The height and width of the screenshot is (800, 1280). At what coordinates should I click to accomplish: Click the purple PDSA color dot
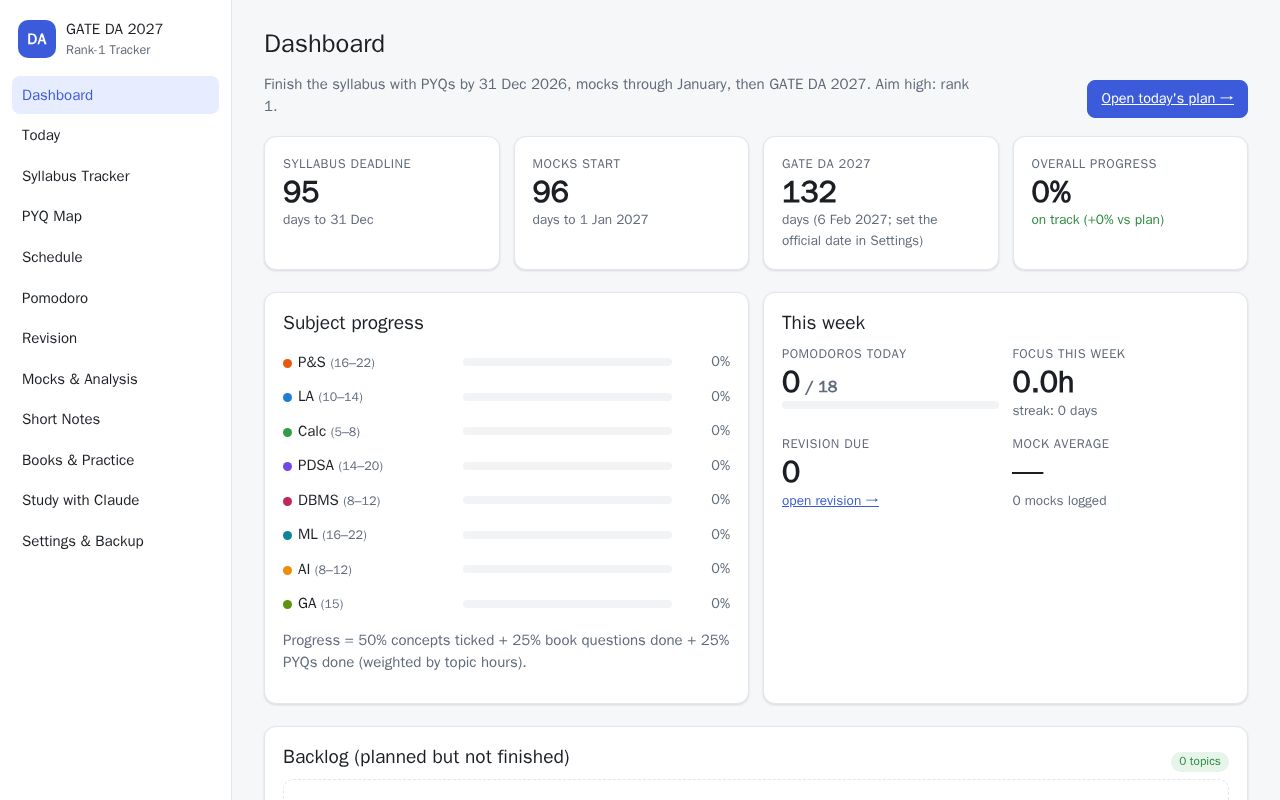(x=287, y=466)
